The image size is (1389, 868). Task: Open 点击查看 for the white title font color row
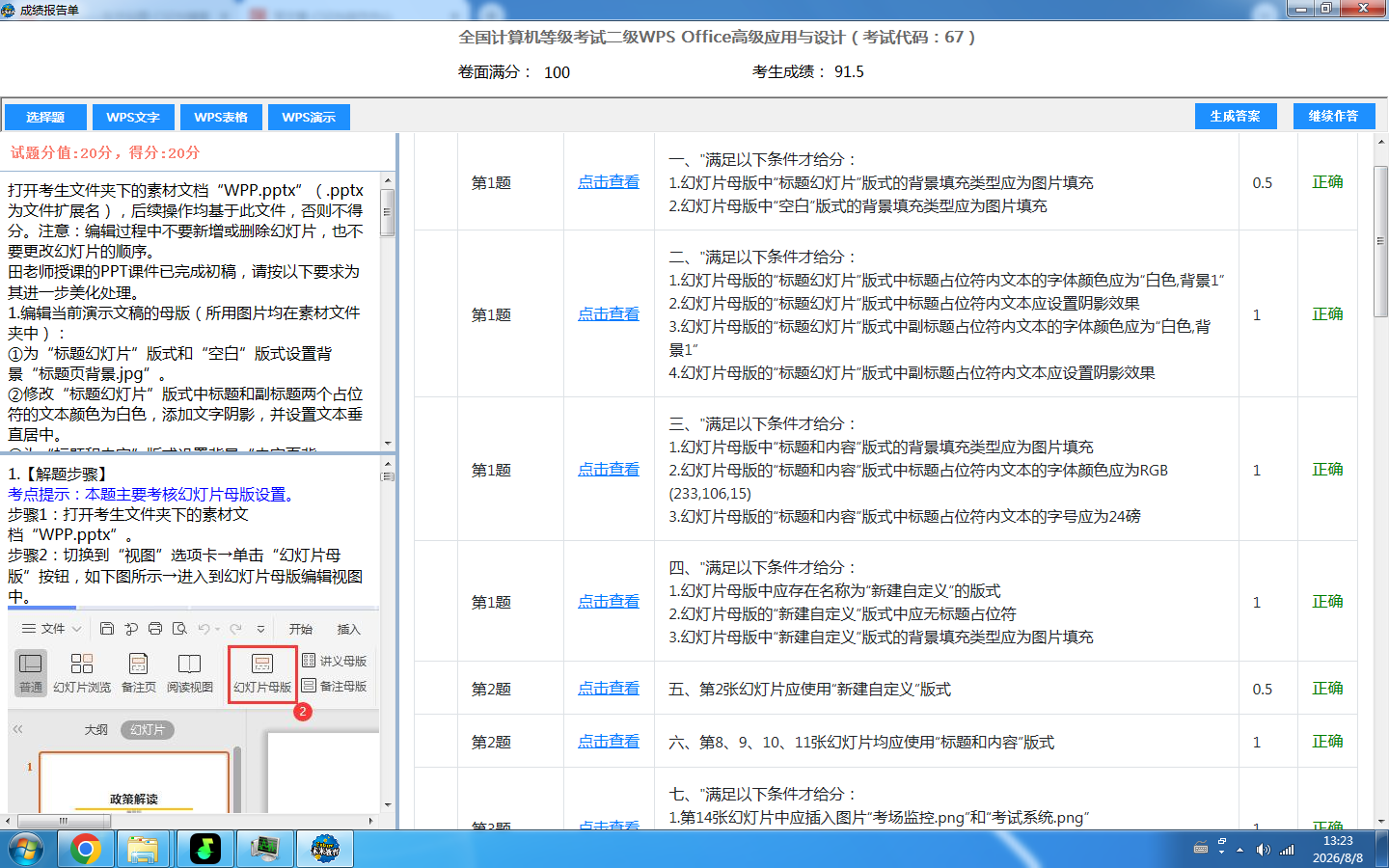pos(609,314)
